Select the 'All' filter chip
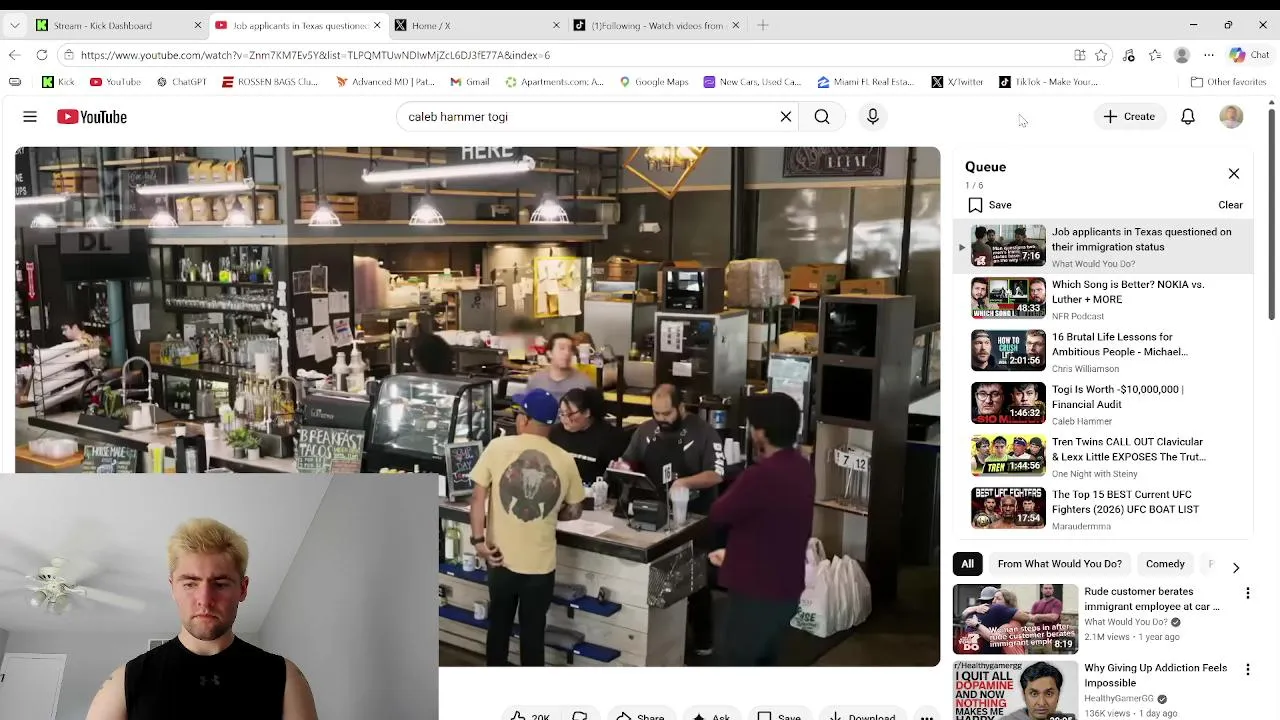Screen dimensions: 1280x720 point(968,564)
